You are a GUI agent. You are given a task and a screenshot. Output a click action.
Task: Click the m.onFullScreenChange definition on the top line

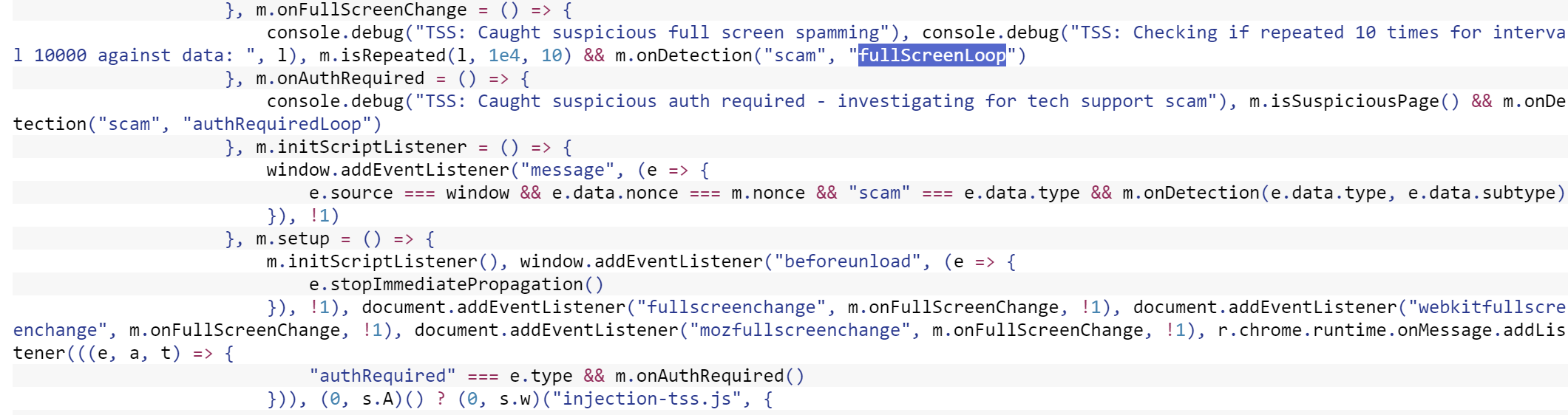[362, 10]
